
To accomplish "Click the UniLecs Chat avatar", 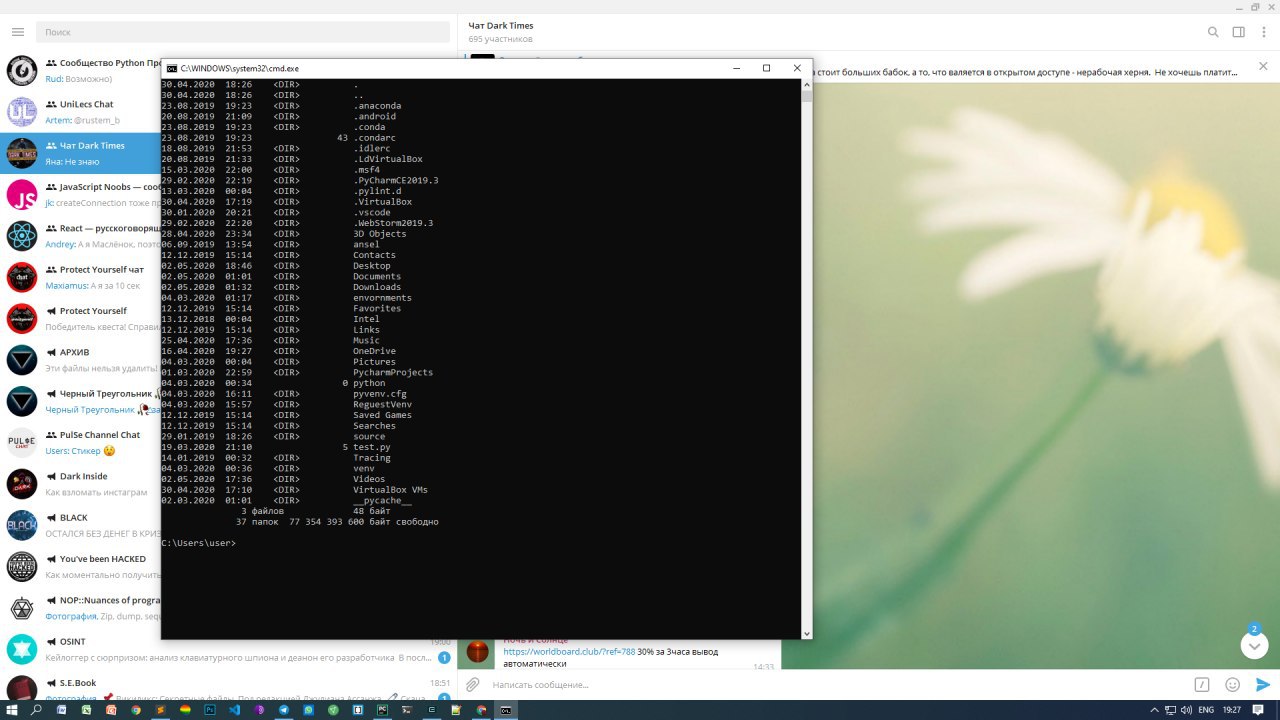I will [22, 112].
